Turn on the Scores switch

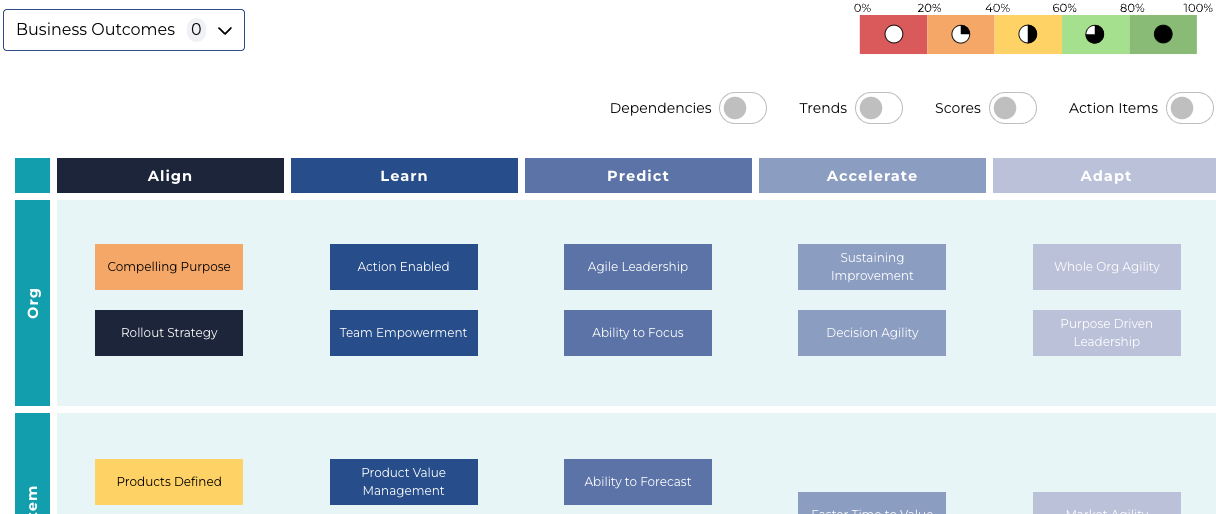(x=1012, y=108)
